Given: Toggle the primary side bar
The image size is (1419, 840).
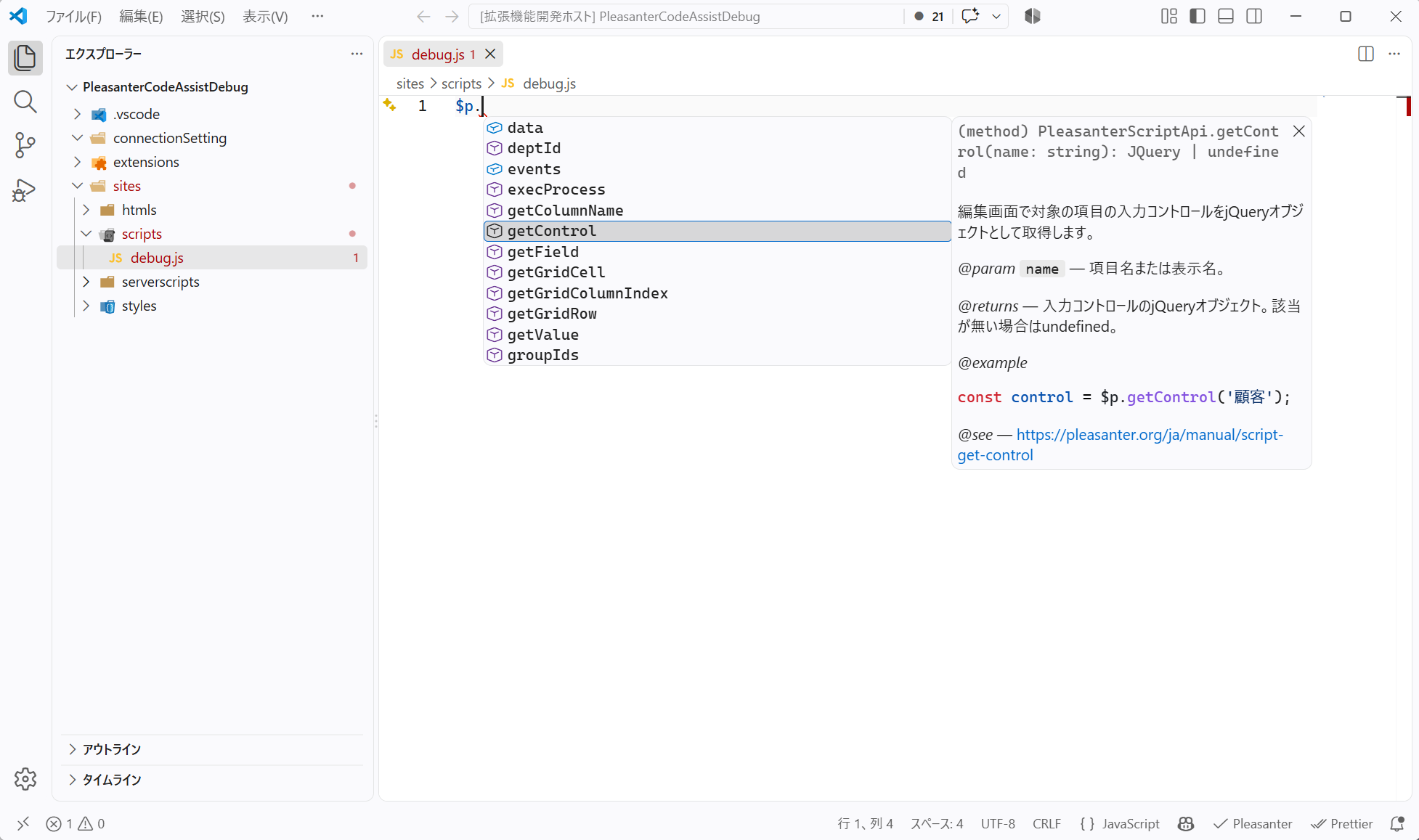Looking at the screenshot, I should pyautogui.click(x=1198, y=16).
